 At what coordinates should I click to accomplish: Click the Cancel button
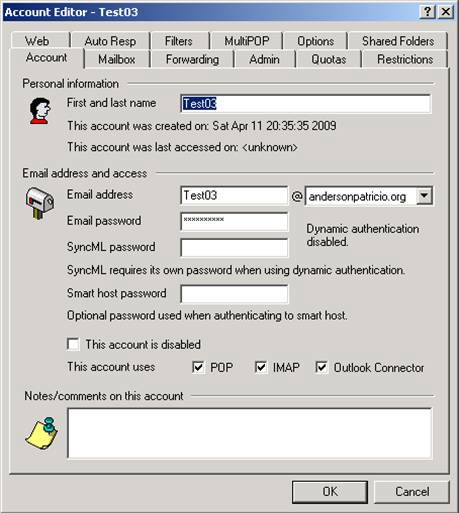coord(412,492)
